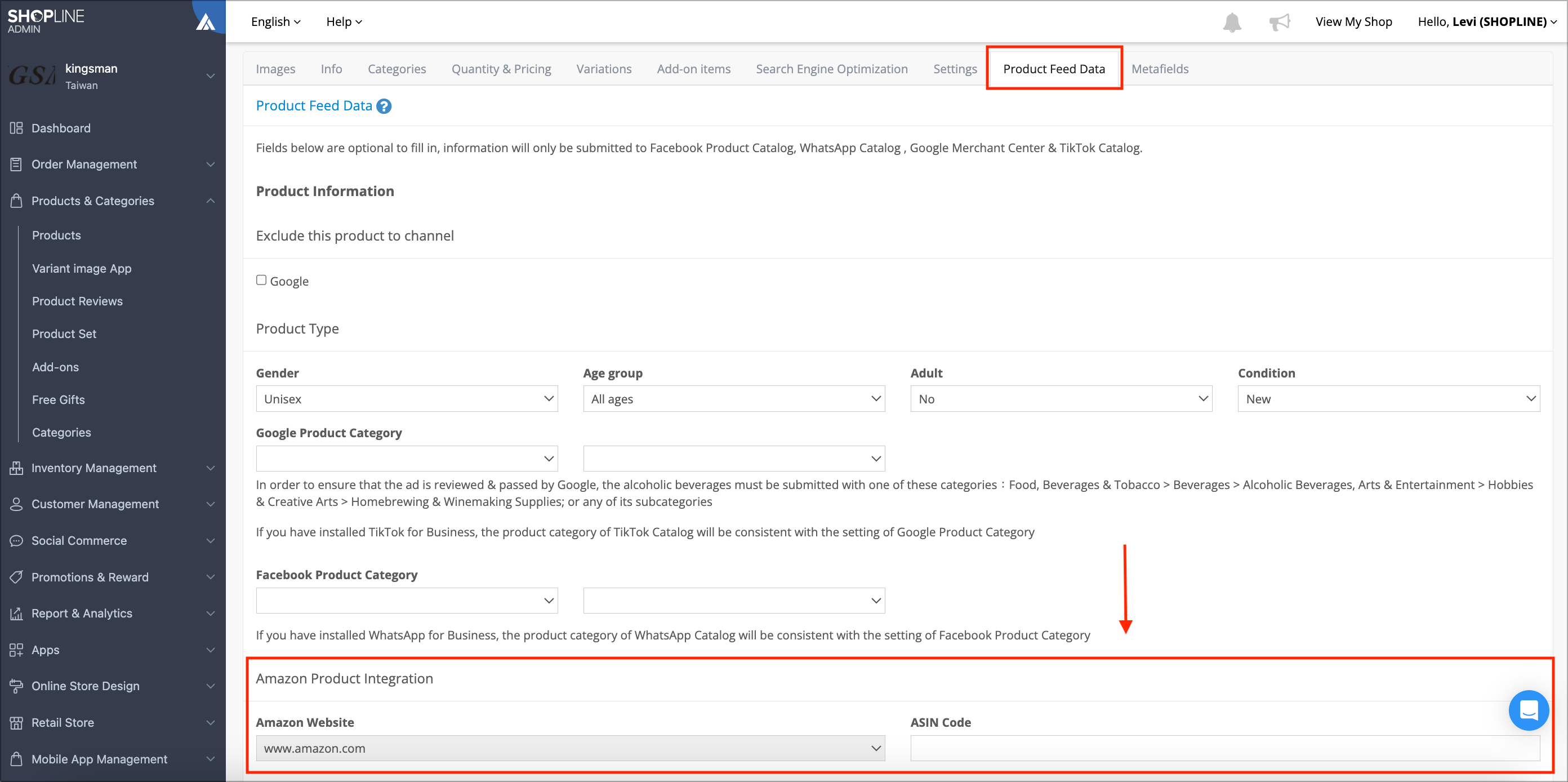Switch to the Variations tab
Viewport: 1568px width, 782px height.
(604, 69)
